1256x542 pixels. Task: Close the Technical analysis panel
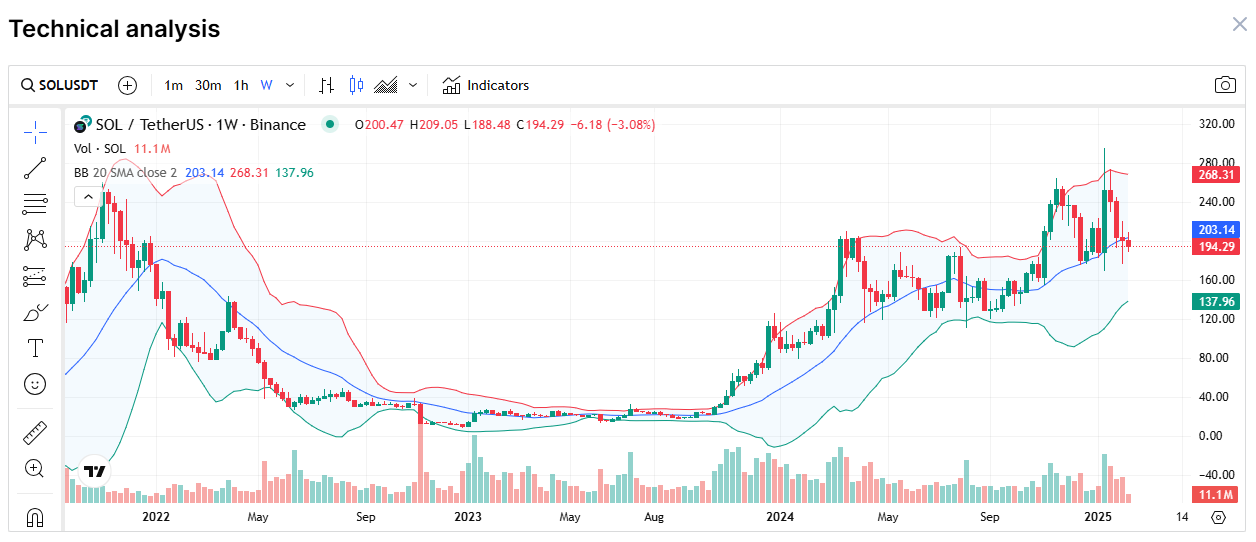point(1239,25)
